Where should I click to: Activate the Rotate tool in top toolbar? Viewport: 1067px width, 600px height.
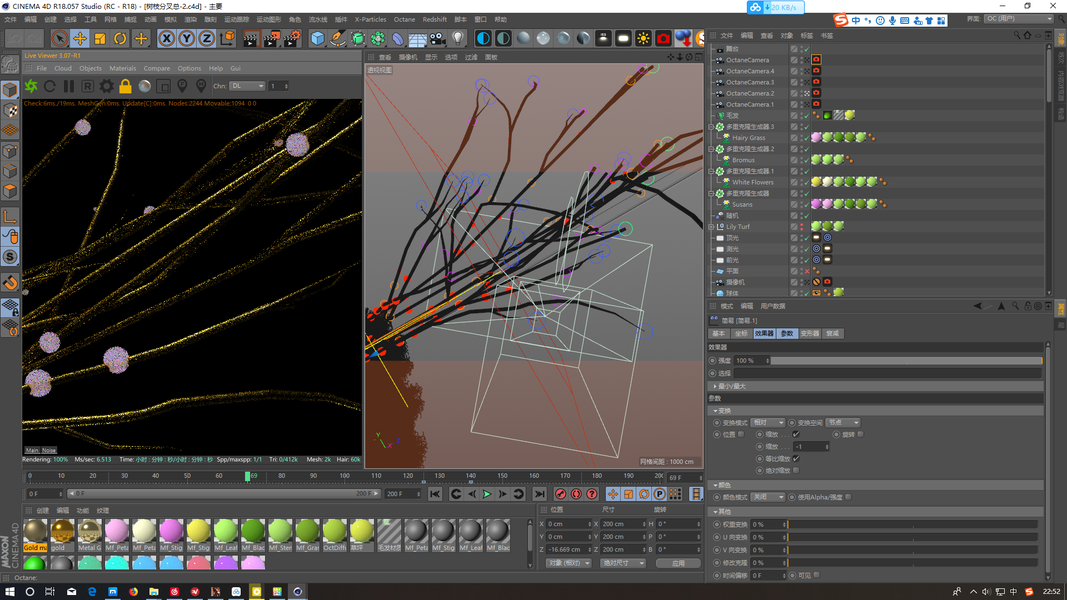[x=120, y=39]
